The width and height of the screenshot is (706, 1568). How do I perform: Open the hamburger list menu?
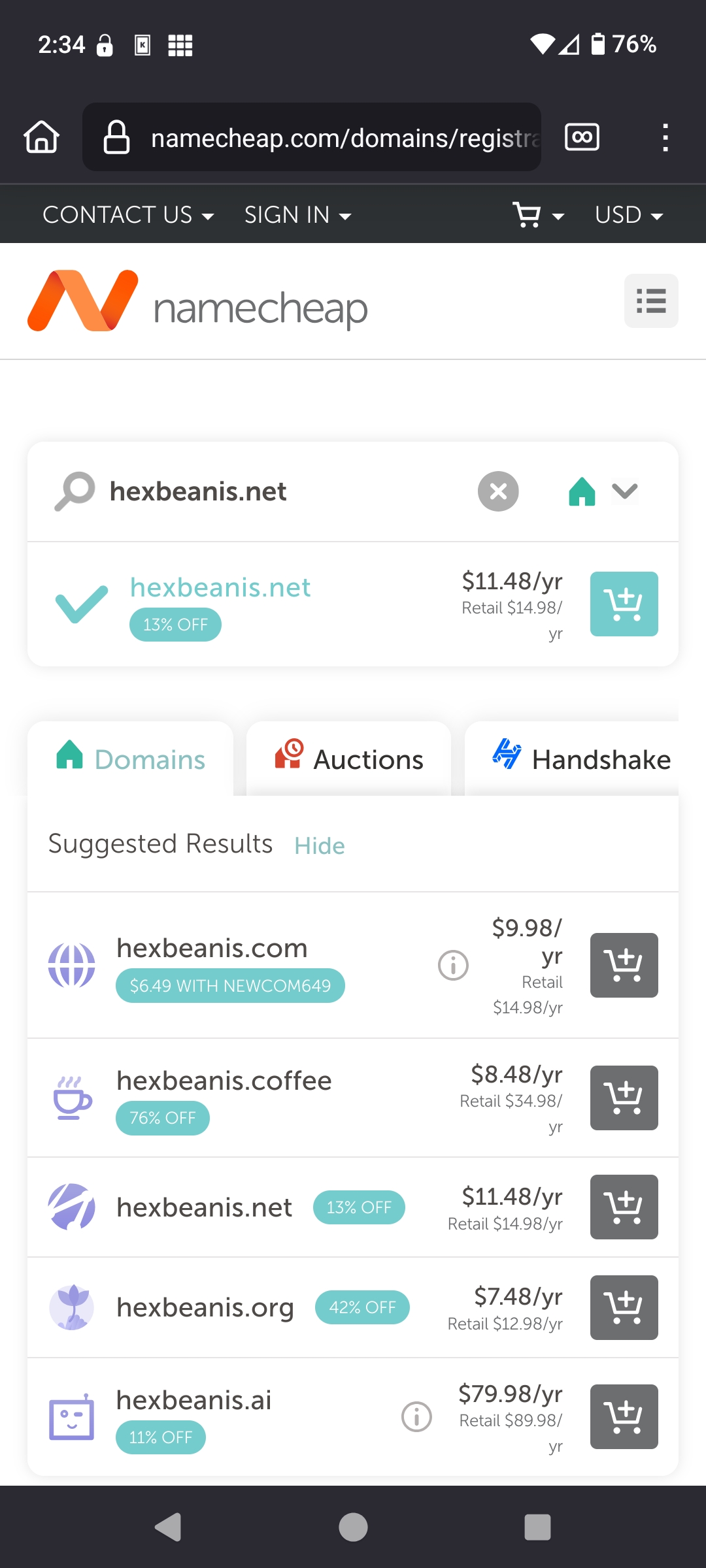651,301
